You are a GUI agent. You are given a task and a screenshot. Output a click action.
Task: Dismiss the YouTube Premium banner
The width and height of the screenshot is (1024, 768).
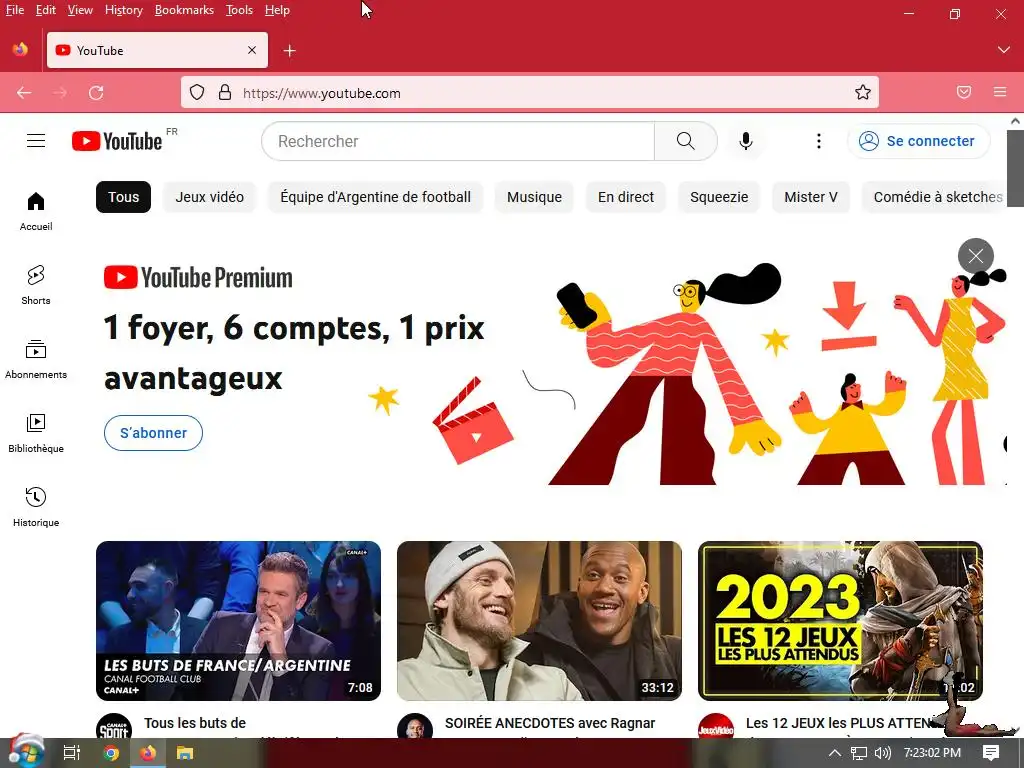tap(976, 256)
